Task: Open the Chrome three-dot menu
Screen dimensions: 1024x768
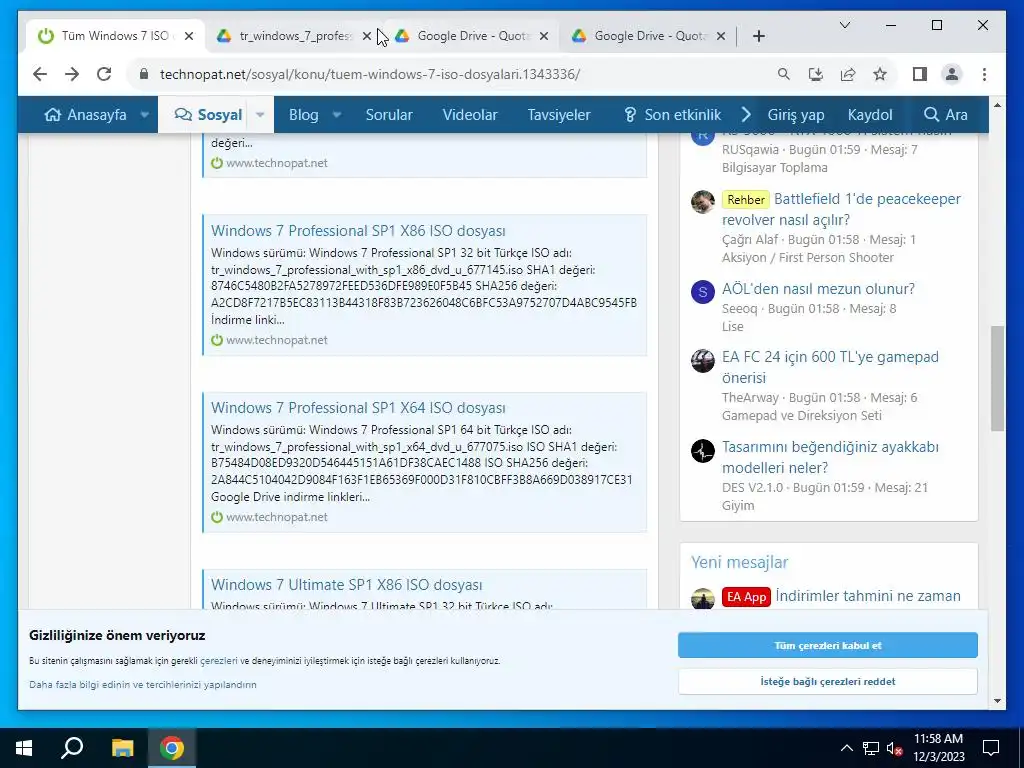Action: click(x=984, y=74)
